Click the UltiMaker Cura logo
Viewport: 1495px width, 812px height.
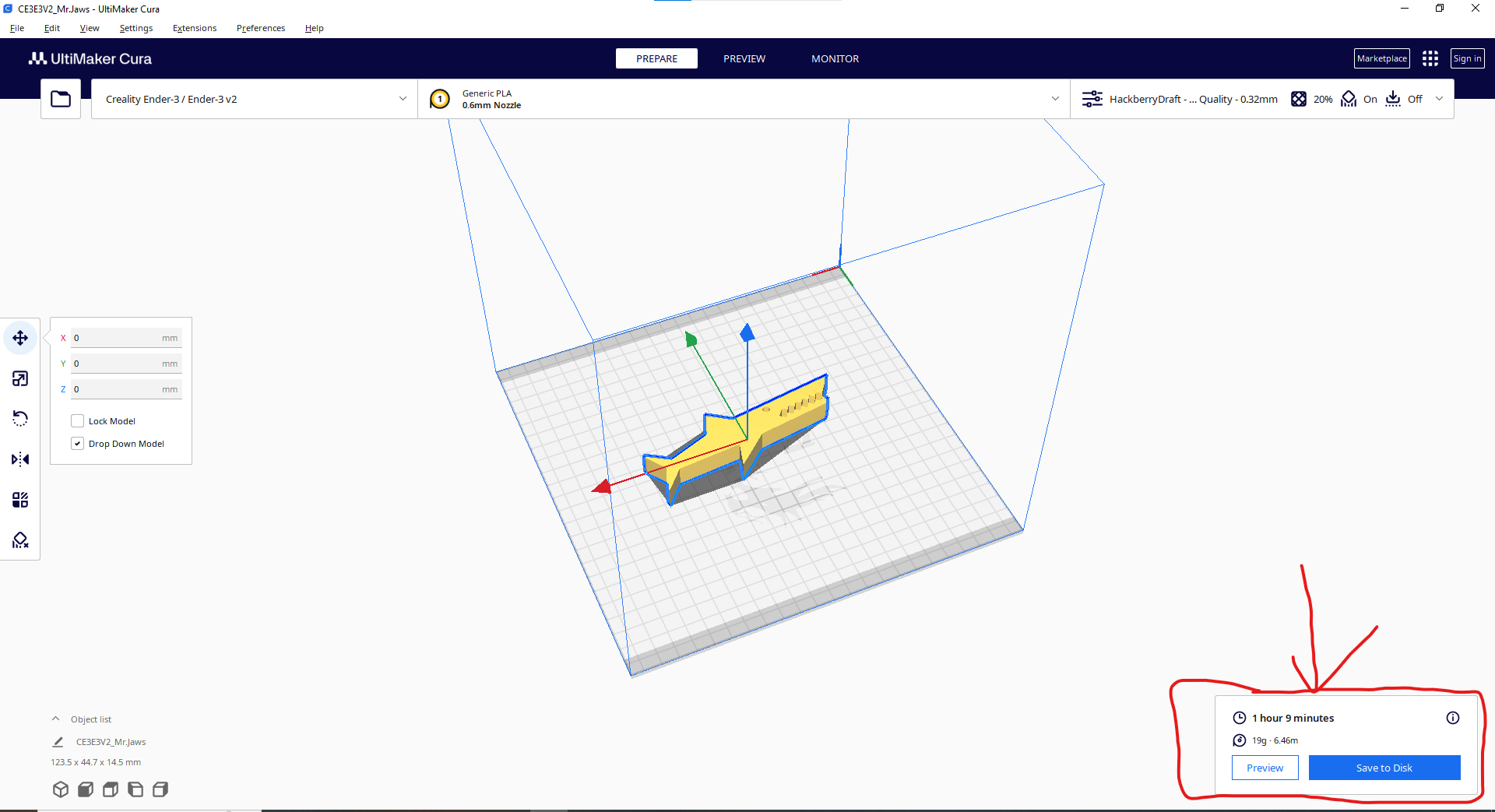coord(90,58)
